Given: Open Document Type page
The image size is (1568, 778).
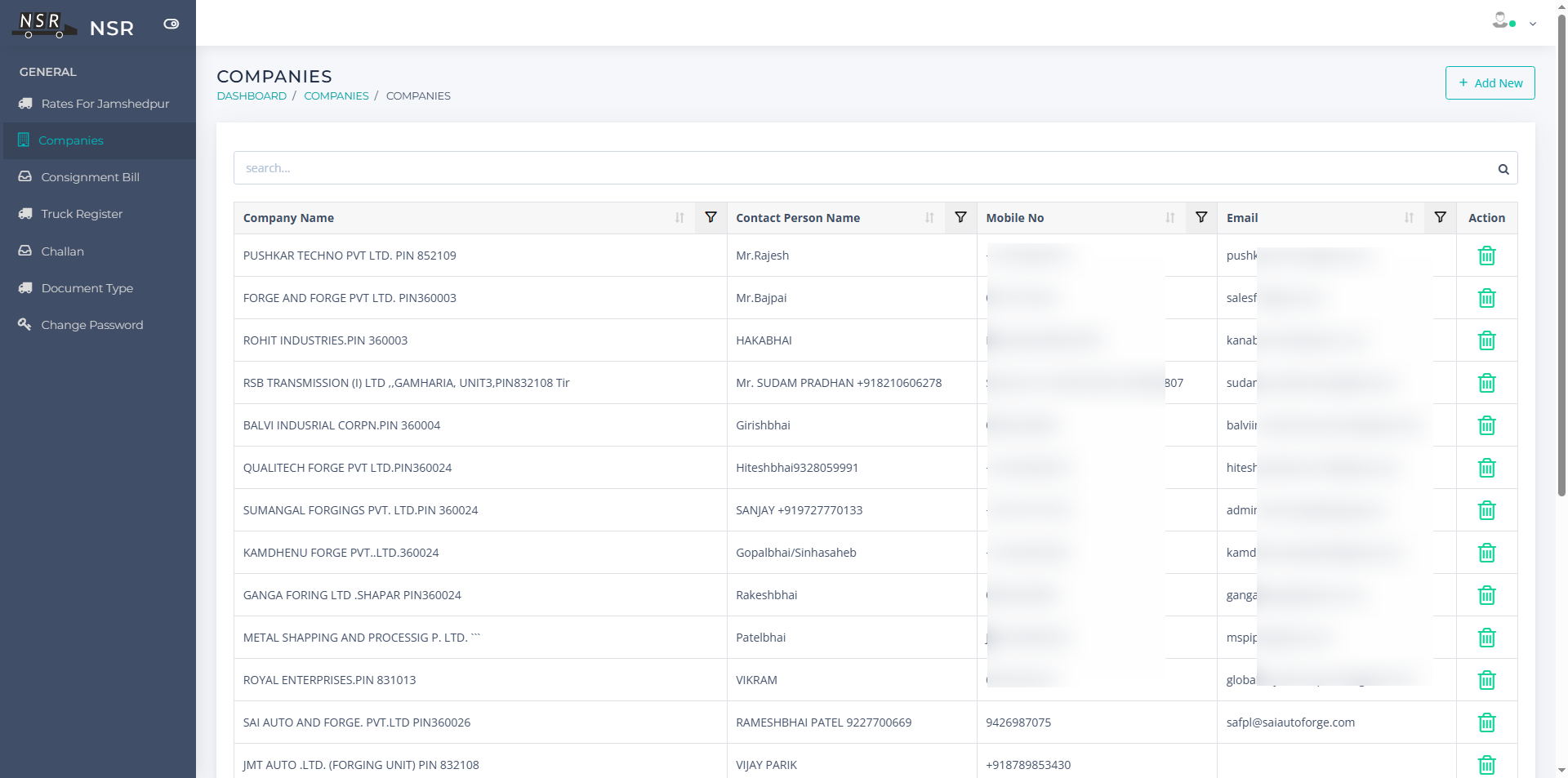Looking at the screenshot, I should (98, 288).
